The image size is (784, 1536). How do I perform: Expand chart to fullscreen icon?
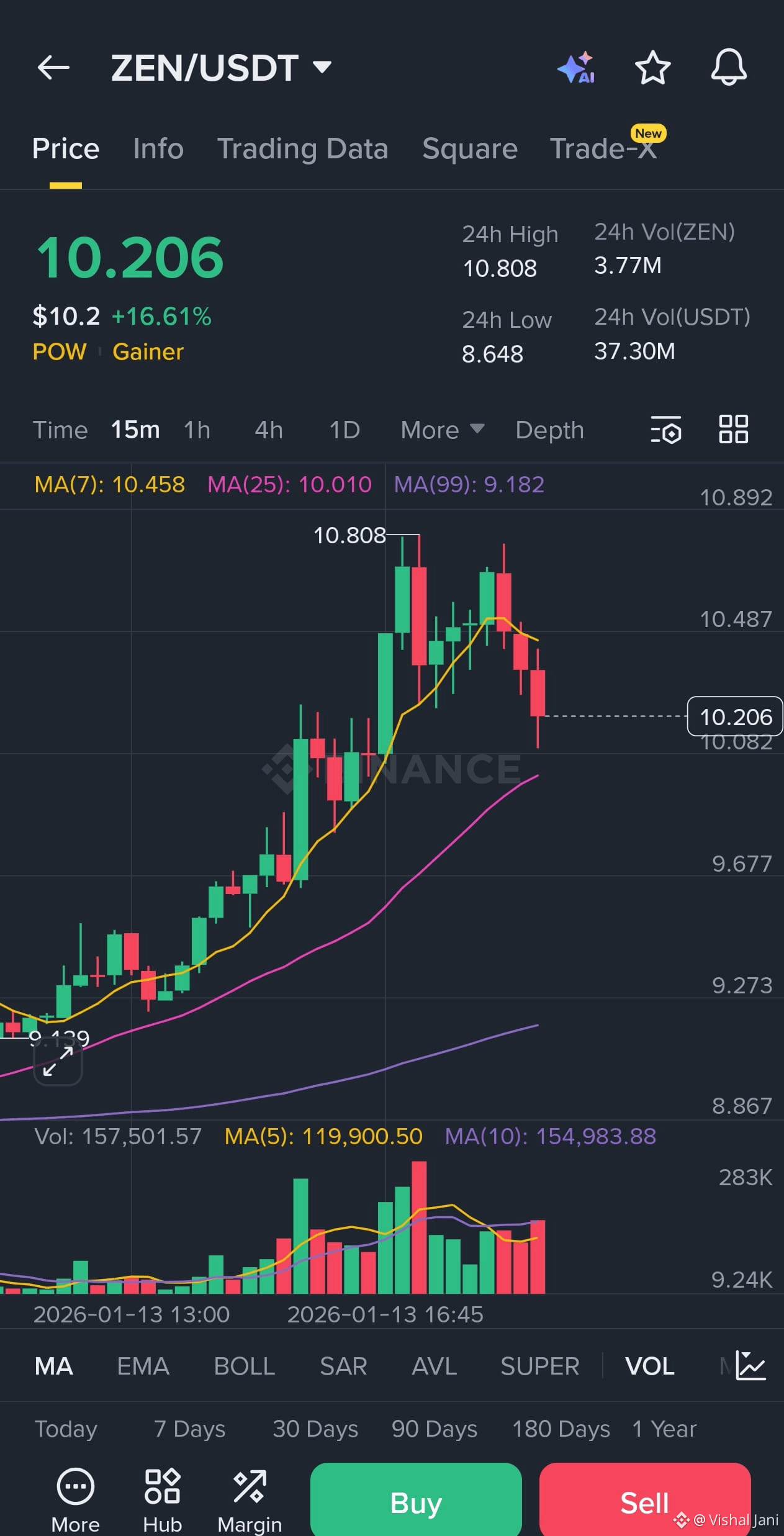pos(58,1061)
